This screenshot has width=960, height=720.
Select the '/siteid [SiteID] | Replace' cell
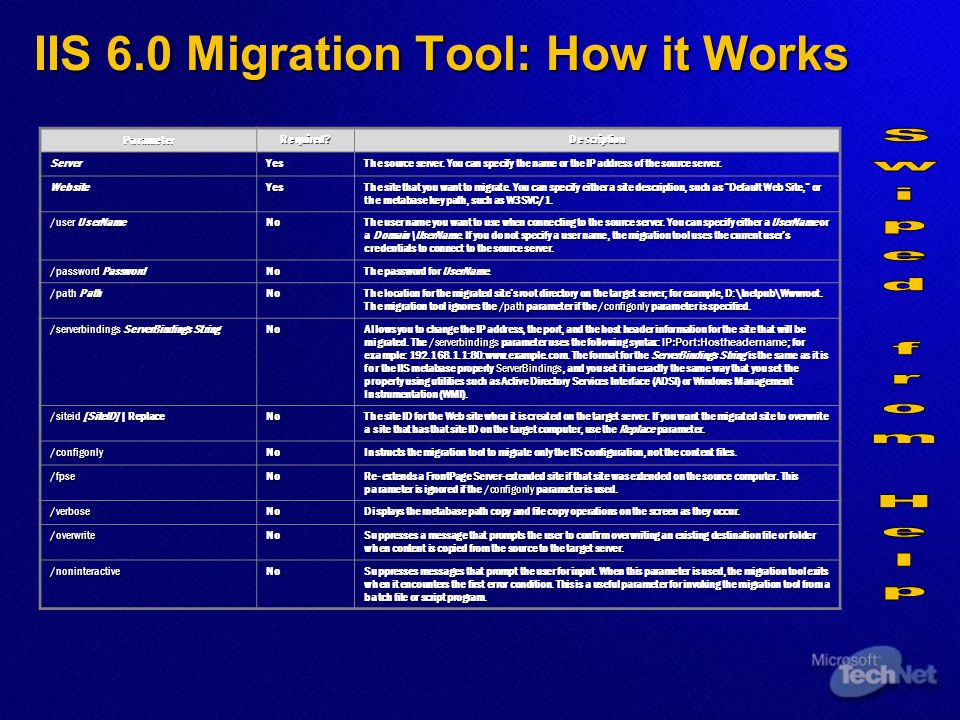(x=148, y=422)
